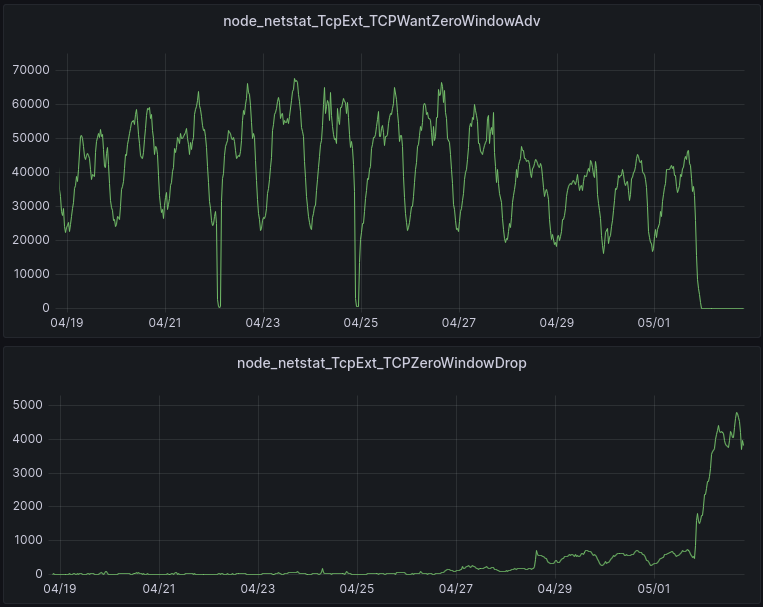Click the 40000 y-axis label on the top chart
This screenshot has width=763, height=607.
[30, 172]
